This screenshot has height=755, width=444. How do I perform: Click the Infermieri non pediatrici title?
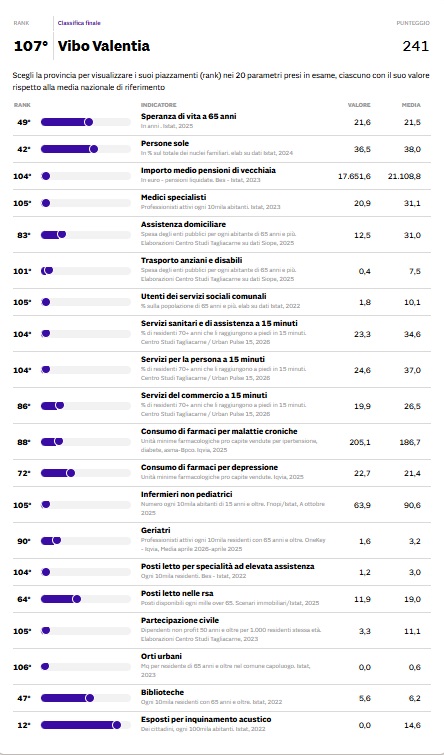tap(187, 495)
